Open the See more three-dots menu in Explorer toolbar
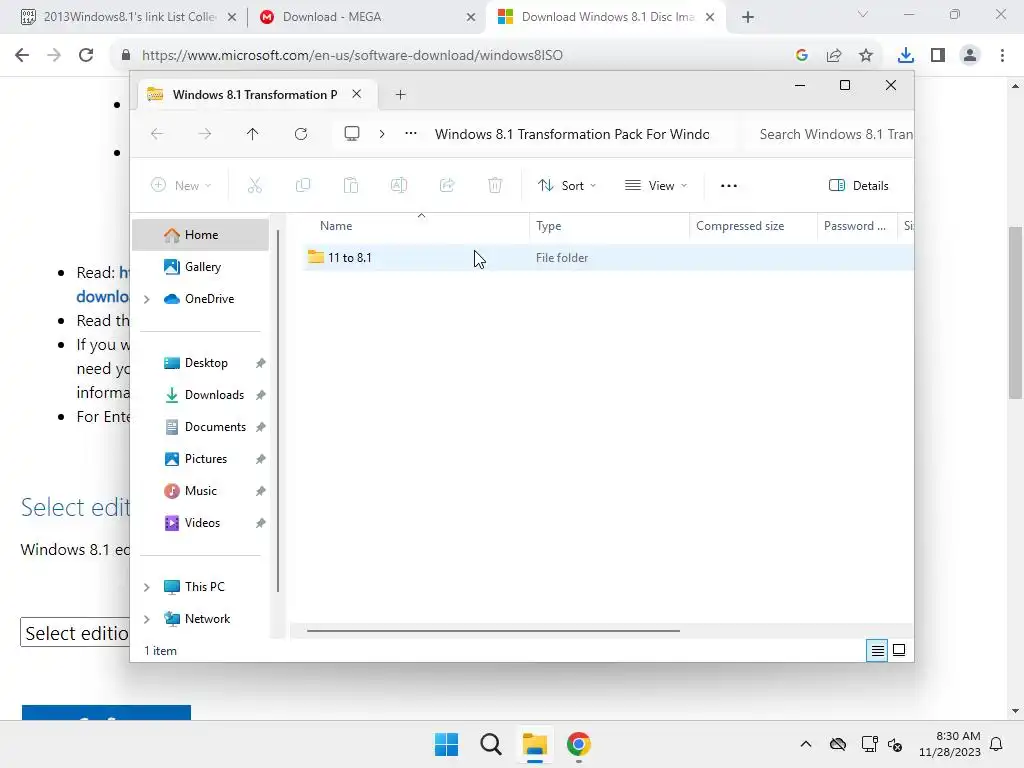 (729, 186)
